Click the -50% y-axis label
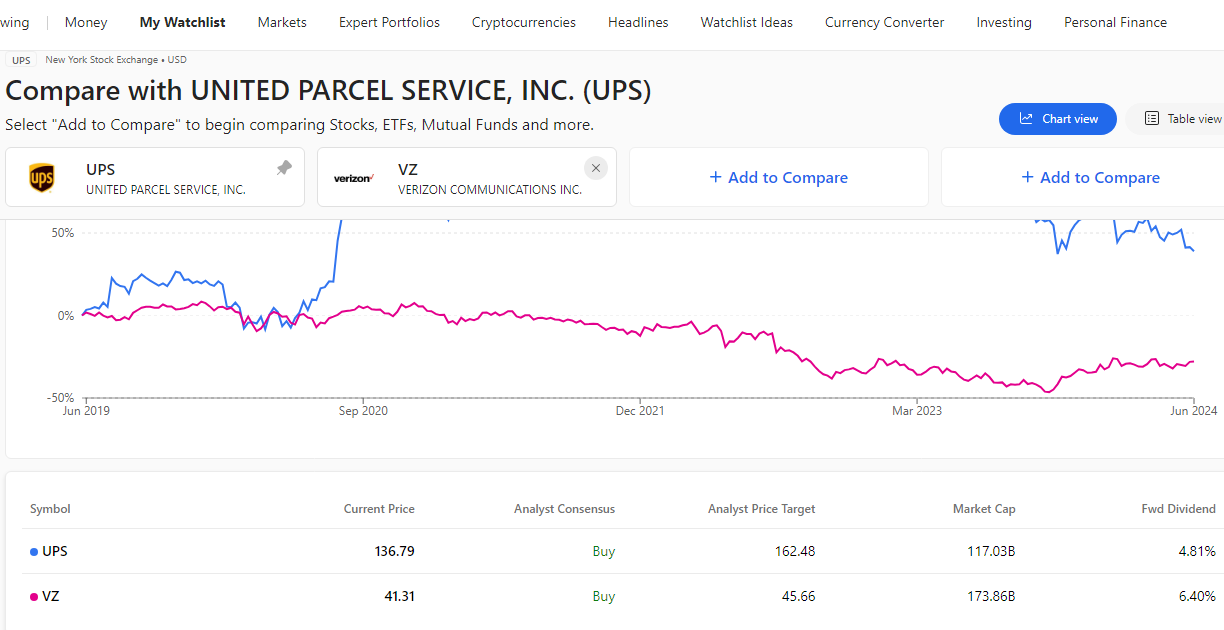 60,398
